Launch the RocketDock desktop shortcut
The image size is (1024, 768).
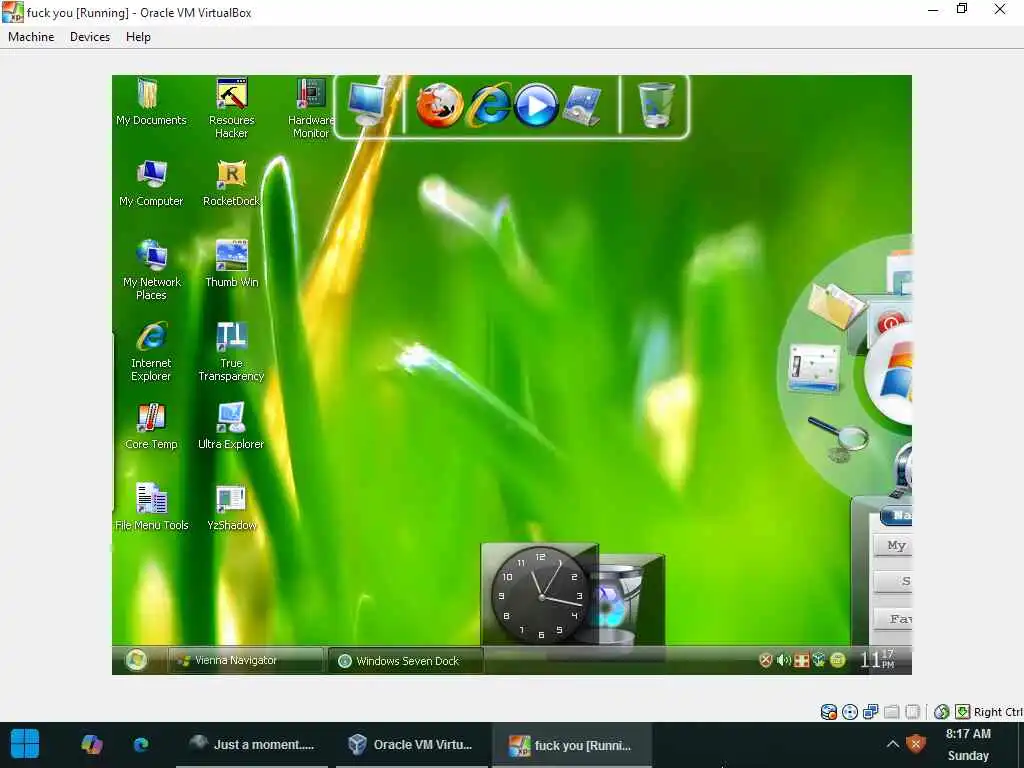[x=231, y=183]
